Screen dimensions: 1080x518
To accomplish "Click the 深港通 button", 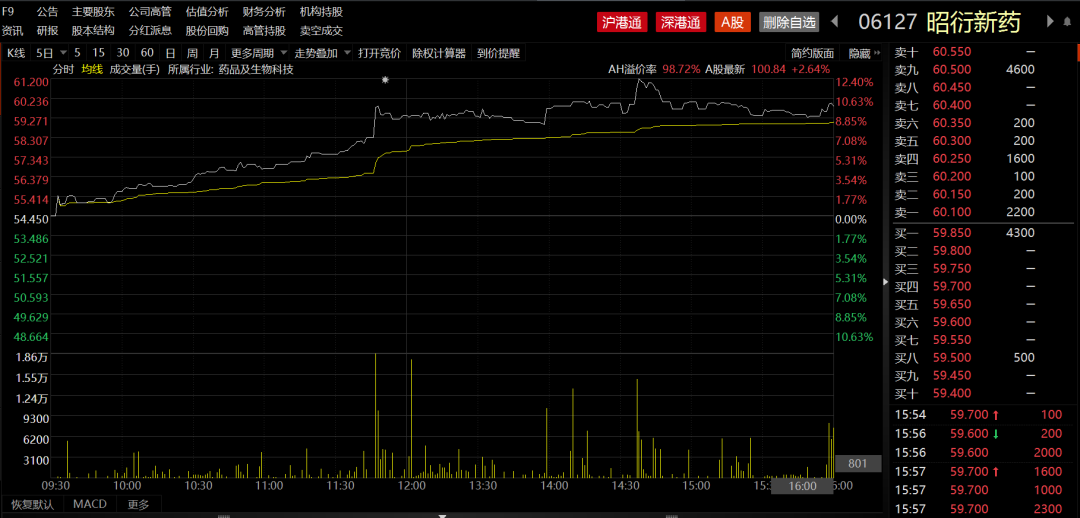I will 681,22.
